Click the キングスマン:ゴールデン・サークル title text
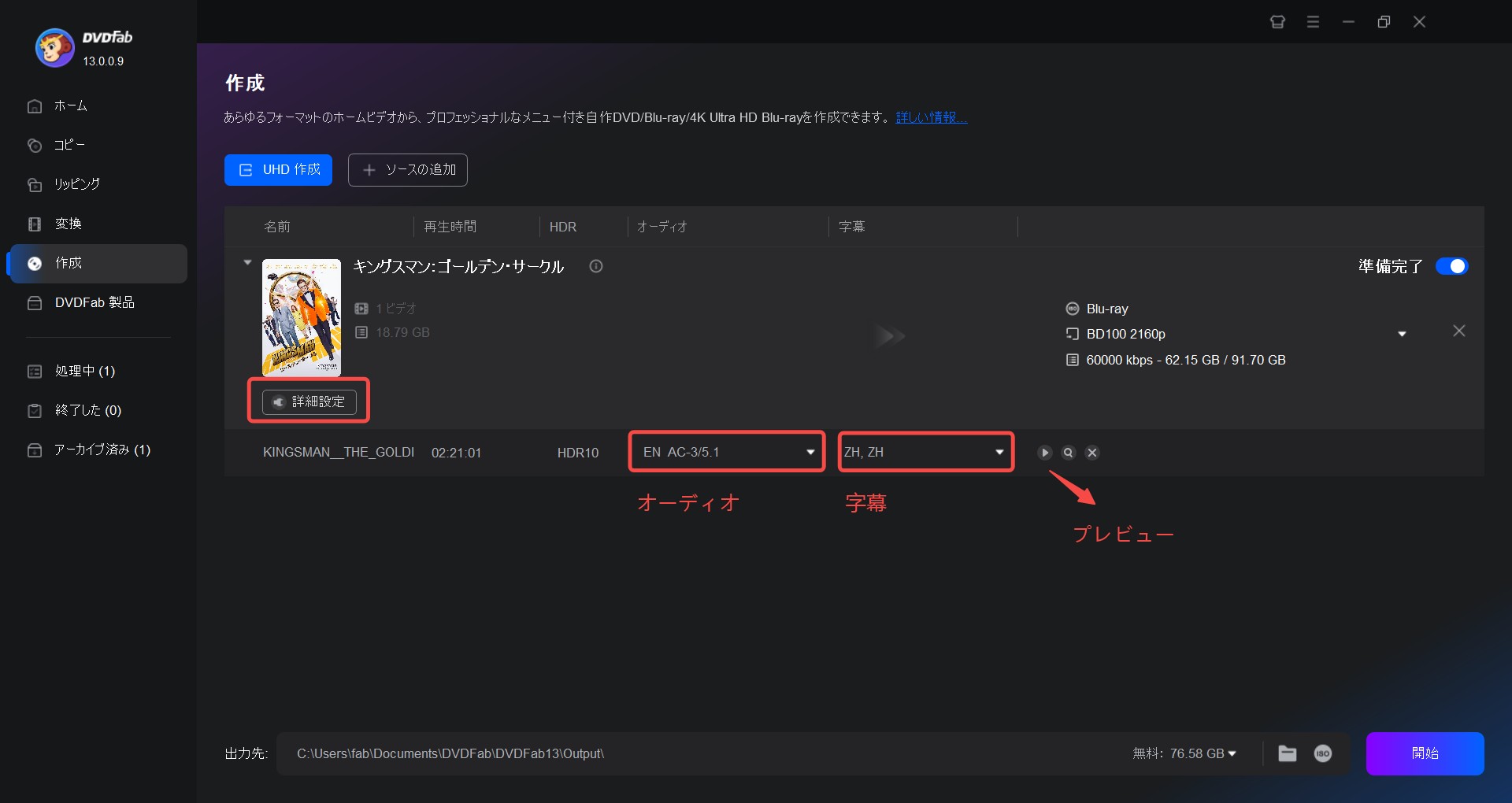The width and height of the screenshot is (1512, 803). pos(458,266)
